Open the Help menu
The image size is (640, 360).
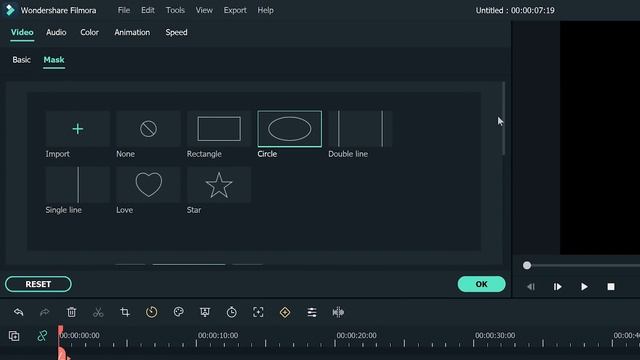point(265,10)
